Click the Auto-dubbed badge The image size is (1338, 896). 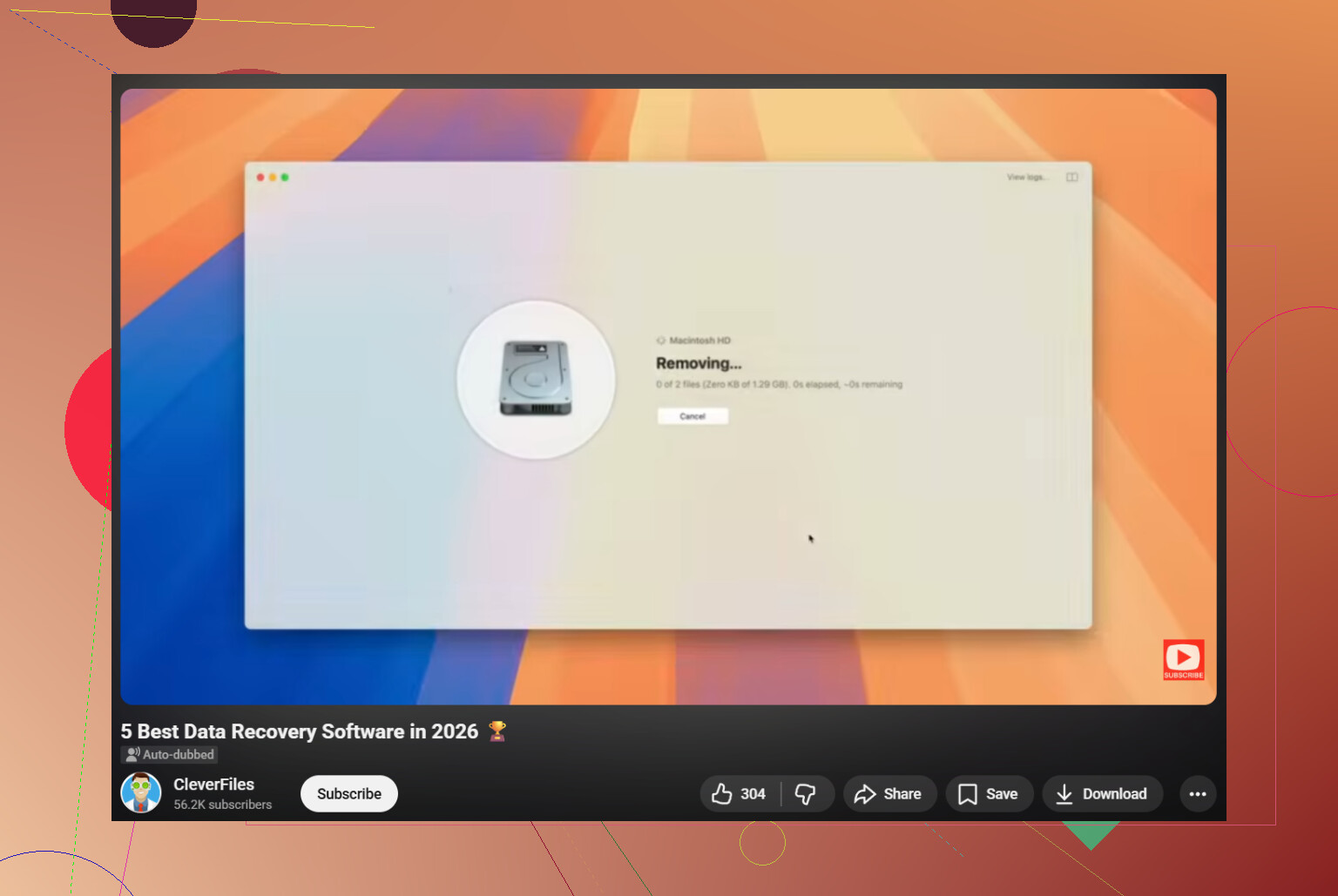click(169, 755)
